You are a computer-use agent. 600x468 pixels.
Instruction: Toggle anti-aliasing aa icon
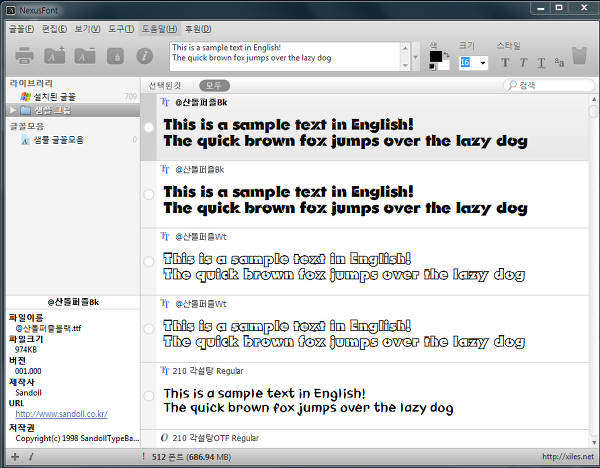coord(559,62)
